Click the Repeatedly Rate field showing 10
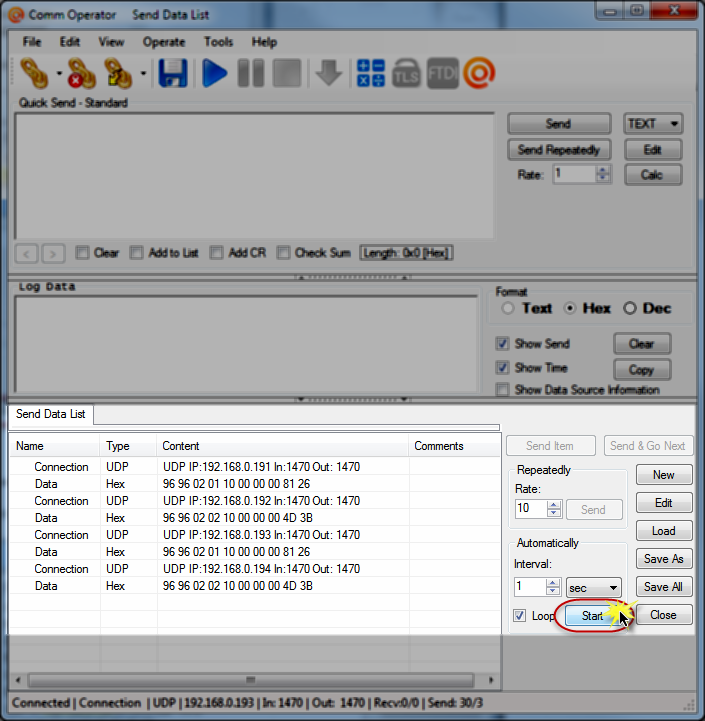Viewport: 705px width, 721px height. [x=532, y=509]
